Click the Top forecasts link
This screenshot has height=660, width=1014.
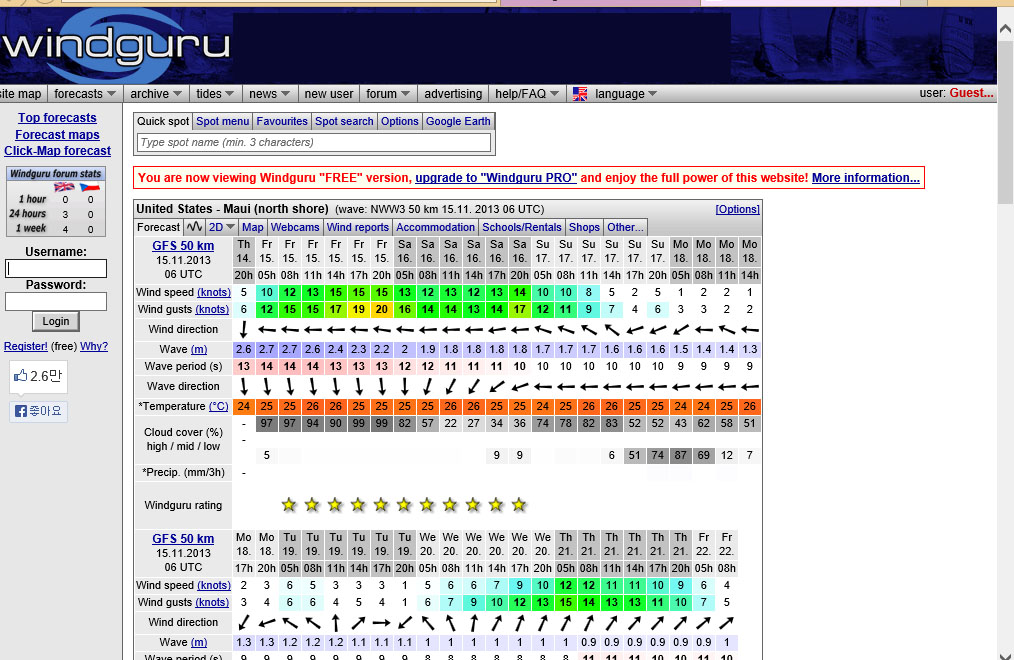57,118
